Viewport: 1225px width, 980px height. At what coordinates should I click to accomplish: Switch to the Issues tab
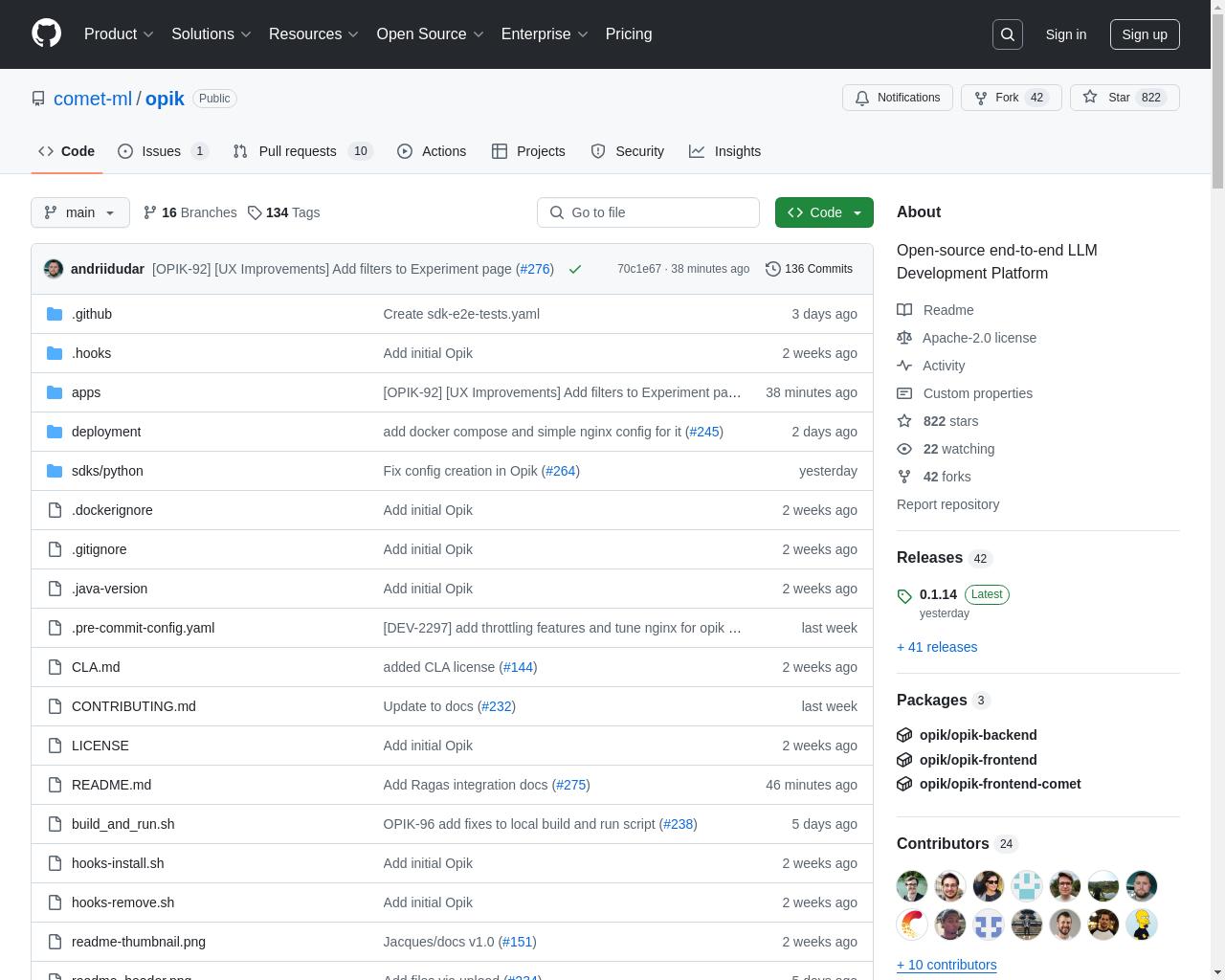pyautogui.click(x=164, y=151)
